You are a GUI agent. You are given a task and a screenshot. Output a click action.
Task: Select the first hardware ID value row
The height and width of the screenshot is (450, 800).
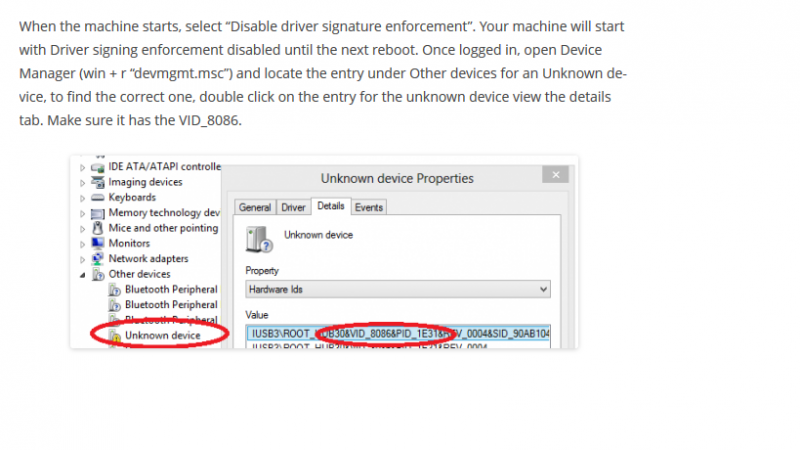click(x=398, y=333)
